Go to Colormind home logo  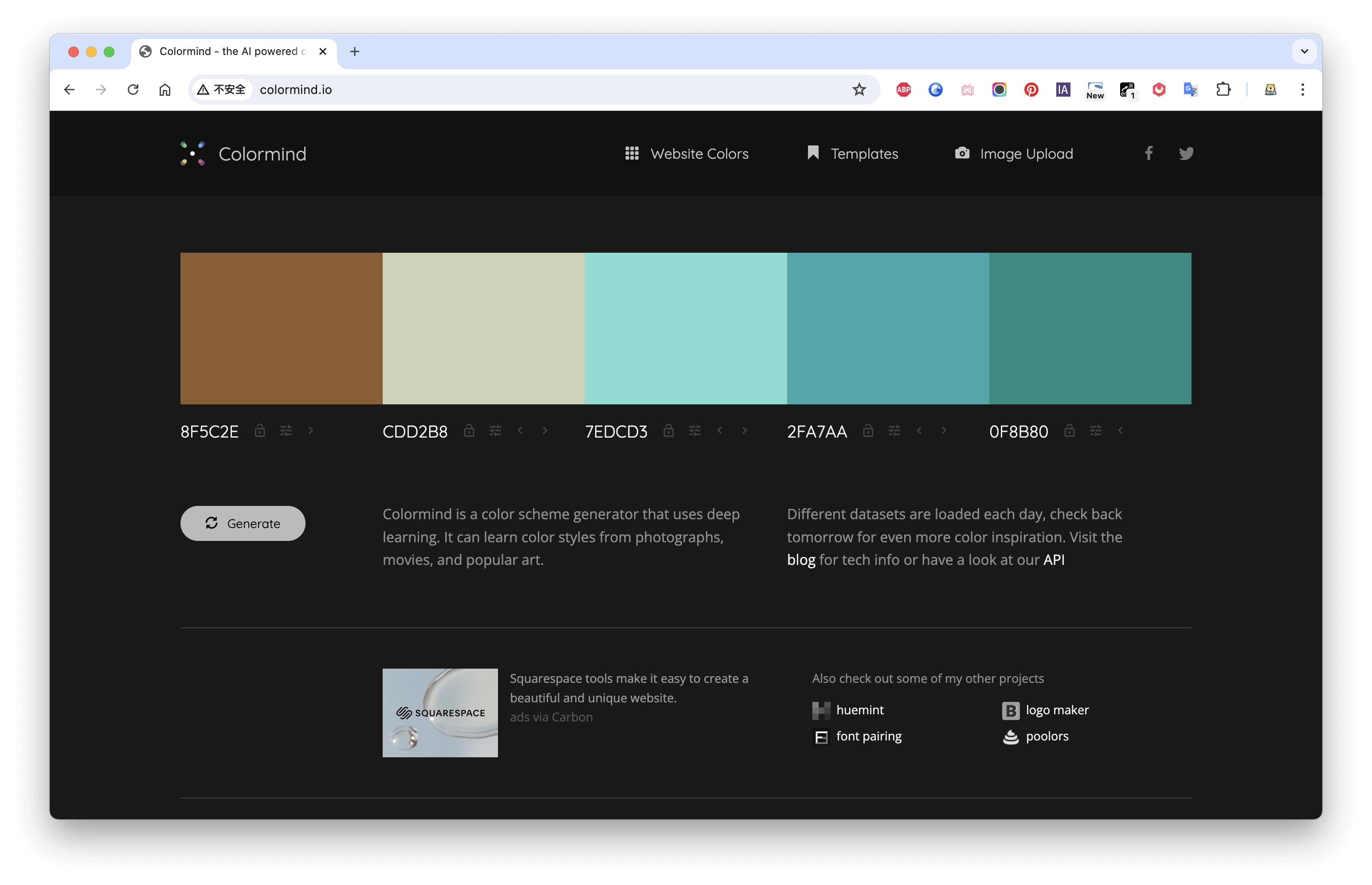tap(243, 153)
